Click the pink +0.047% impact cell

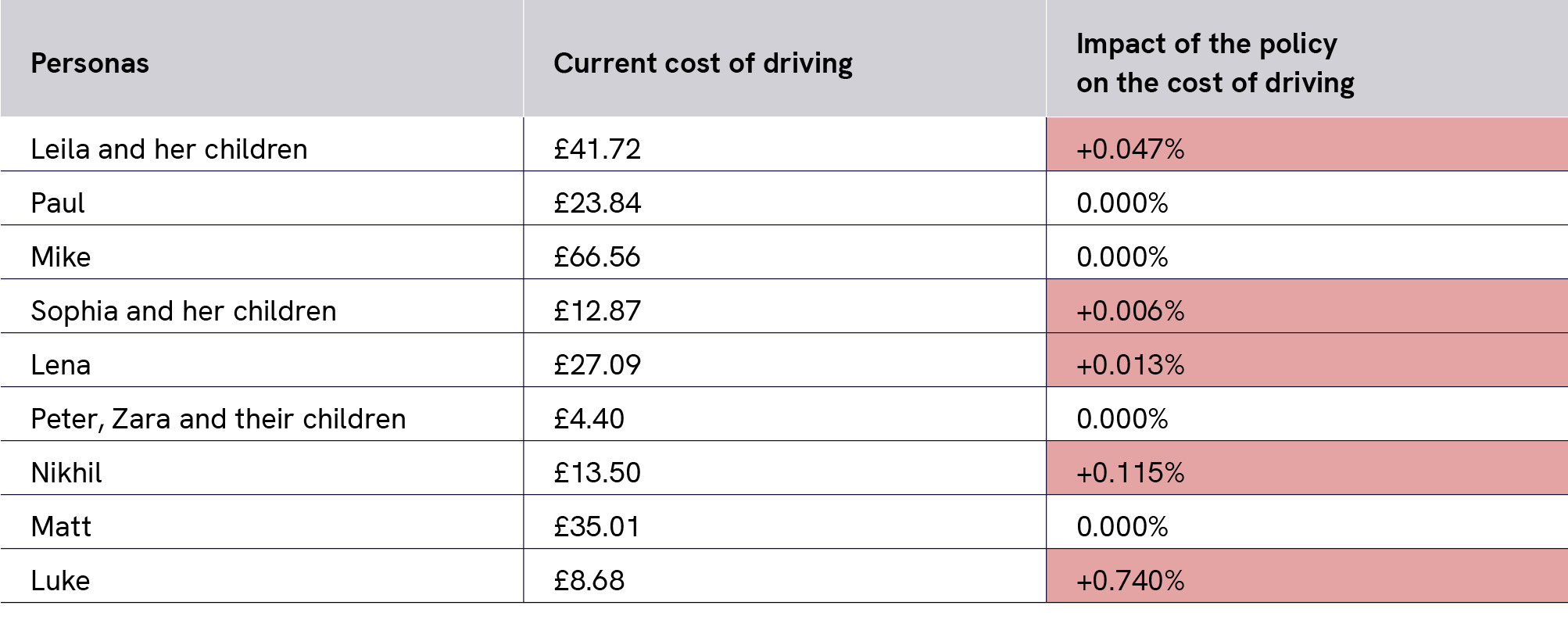pos(1130,149)
